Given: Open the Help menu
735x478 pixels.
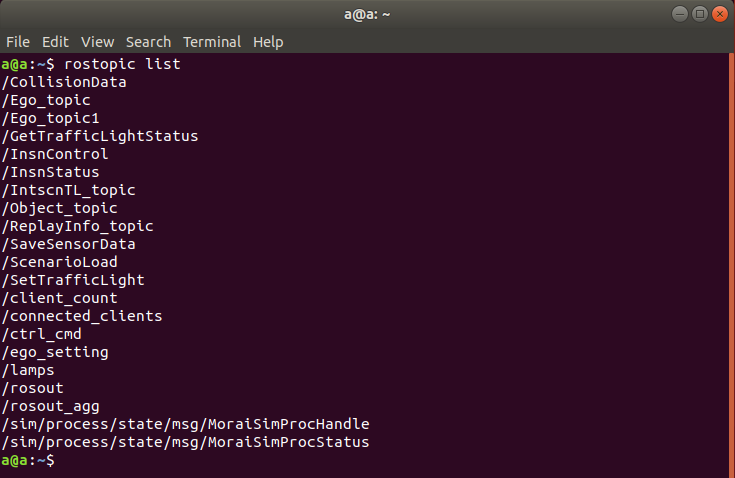Looking at the screenshot, I should tap(268, 42).
